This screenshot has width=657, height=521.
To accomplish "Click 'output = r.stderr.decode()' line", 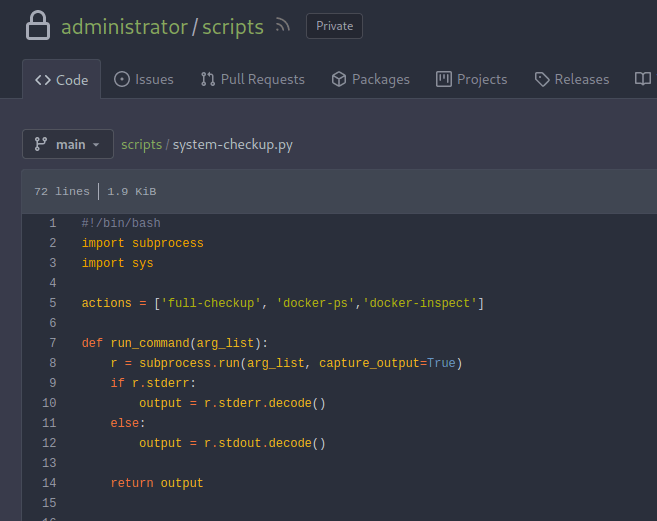I will [232, 403].
